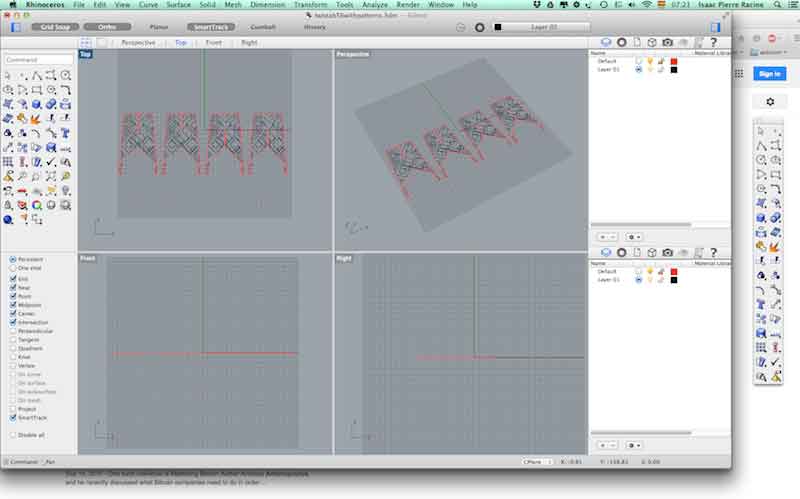Open the Top viewport title menu
Viewport: 800px width, 499px height.
pyautogui.click(x=85, y=54)
